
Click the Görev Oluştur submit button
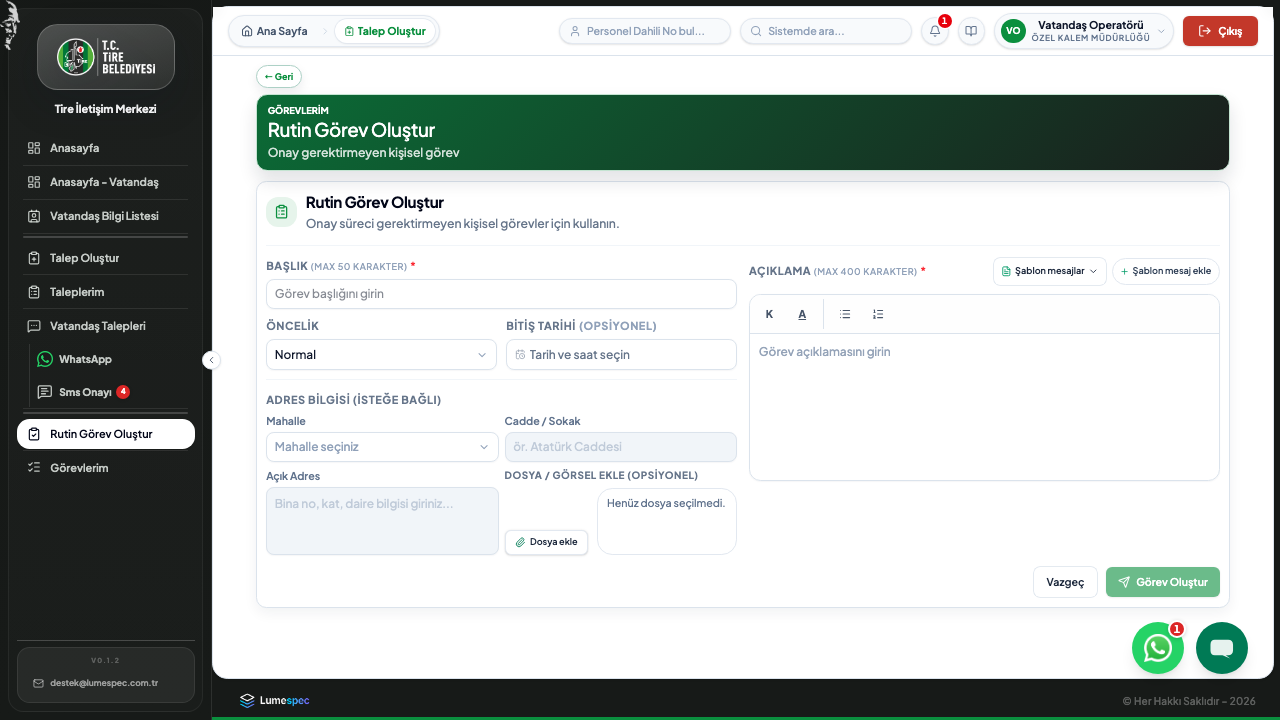(x=1163, y=582)
